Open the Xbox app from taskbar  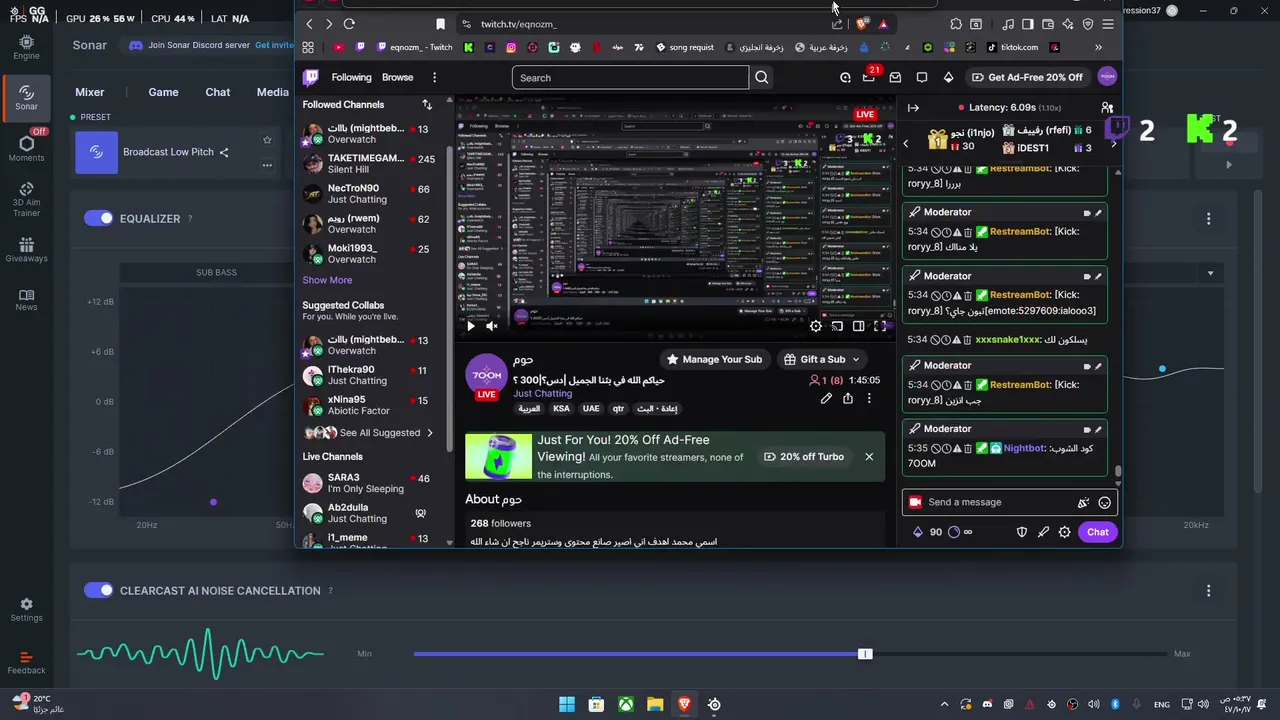click(626, 704)
